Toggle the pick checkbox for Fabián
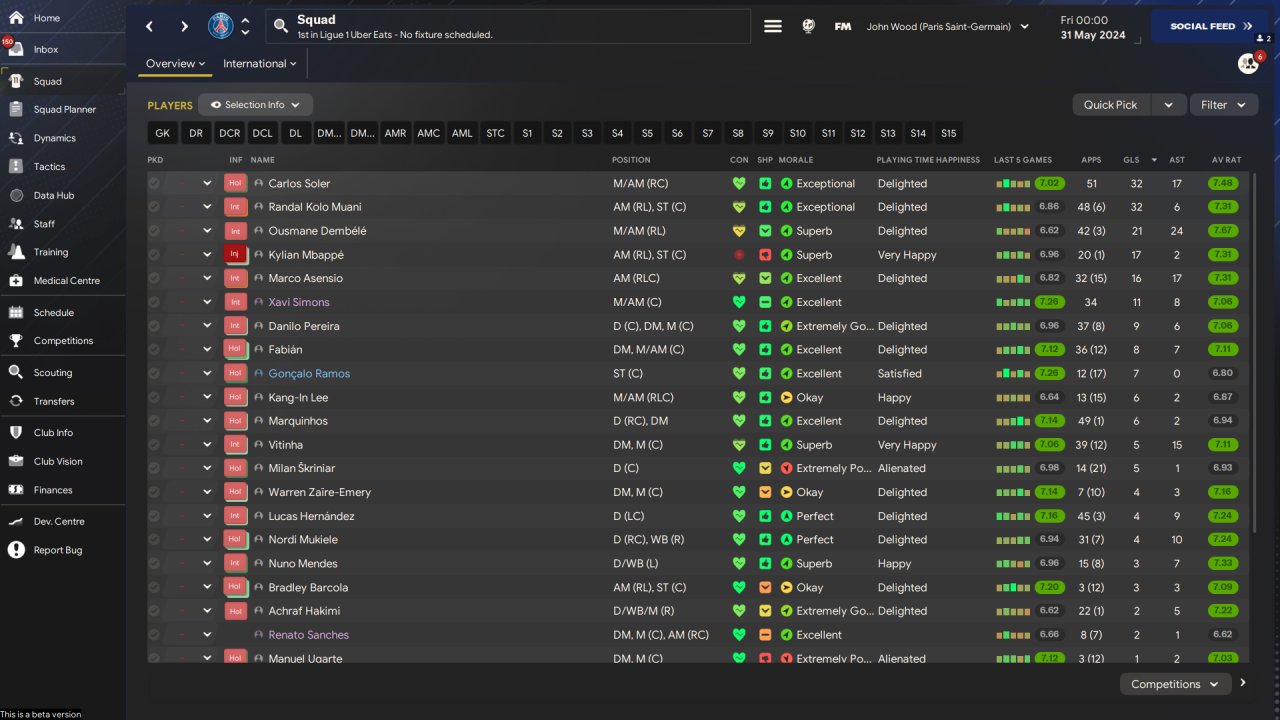 (x=154, y=350)
